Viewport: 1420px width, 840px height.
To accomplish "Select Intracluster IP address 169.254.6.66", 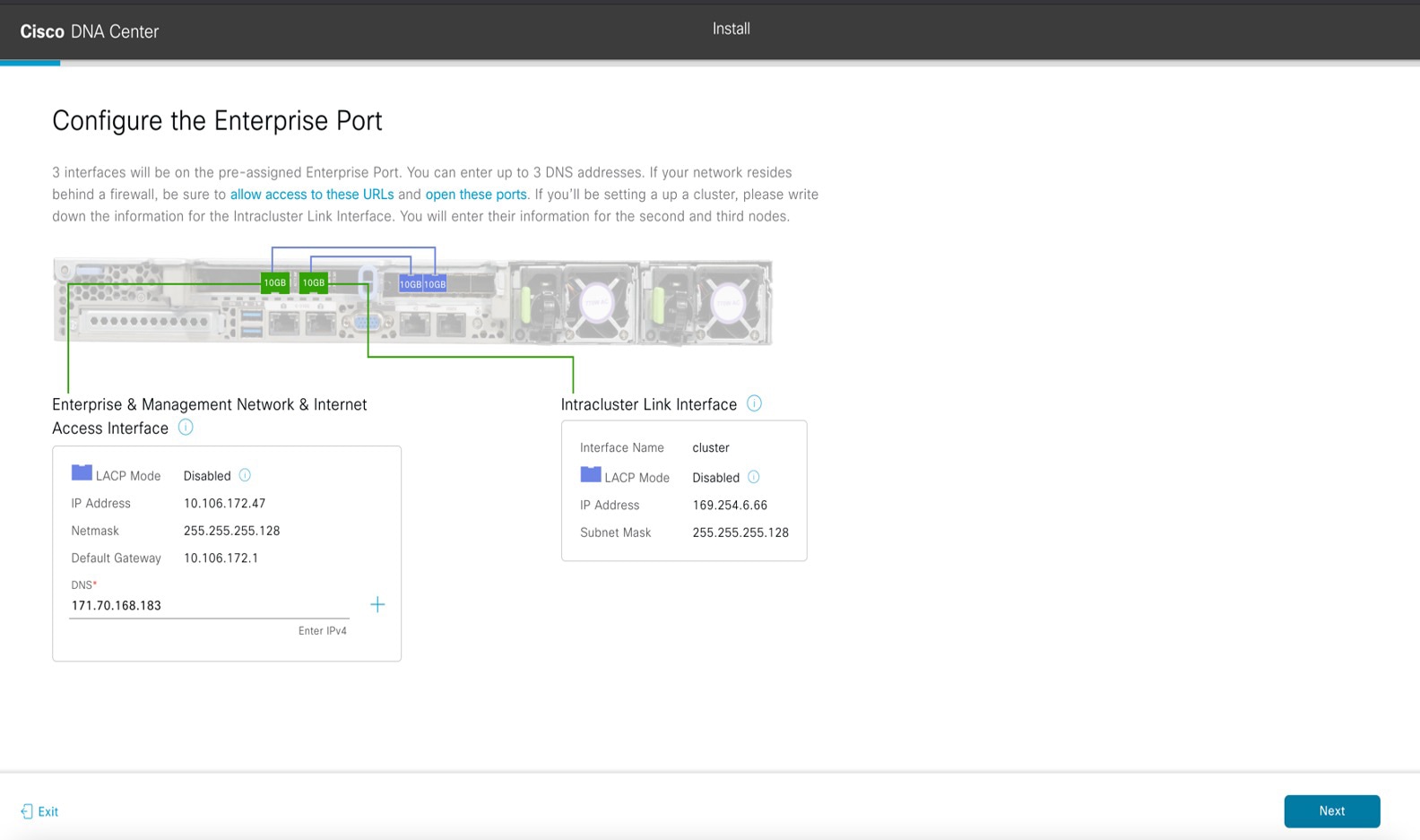I will (x=730, y=506).
